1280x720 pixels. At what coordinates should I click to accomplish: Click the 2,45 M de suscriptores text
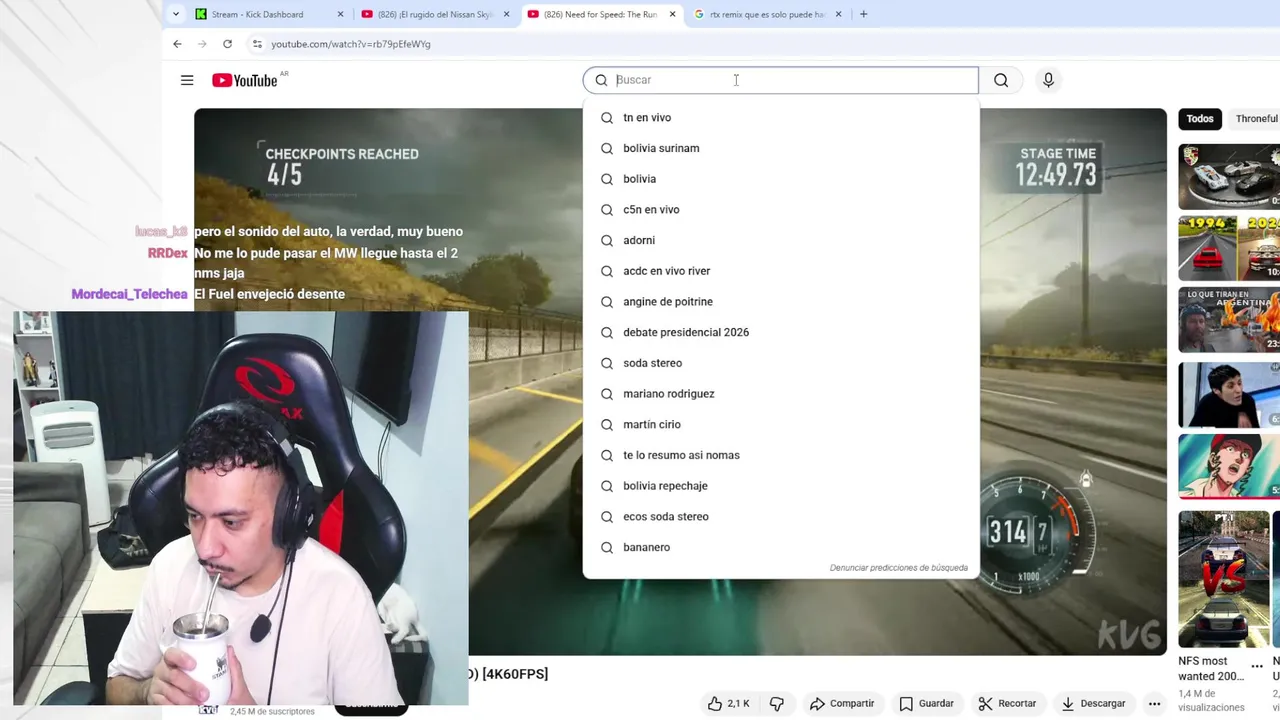coord(272,711)
